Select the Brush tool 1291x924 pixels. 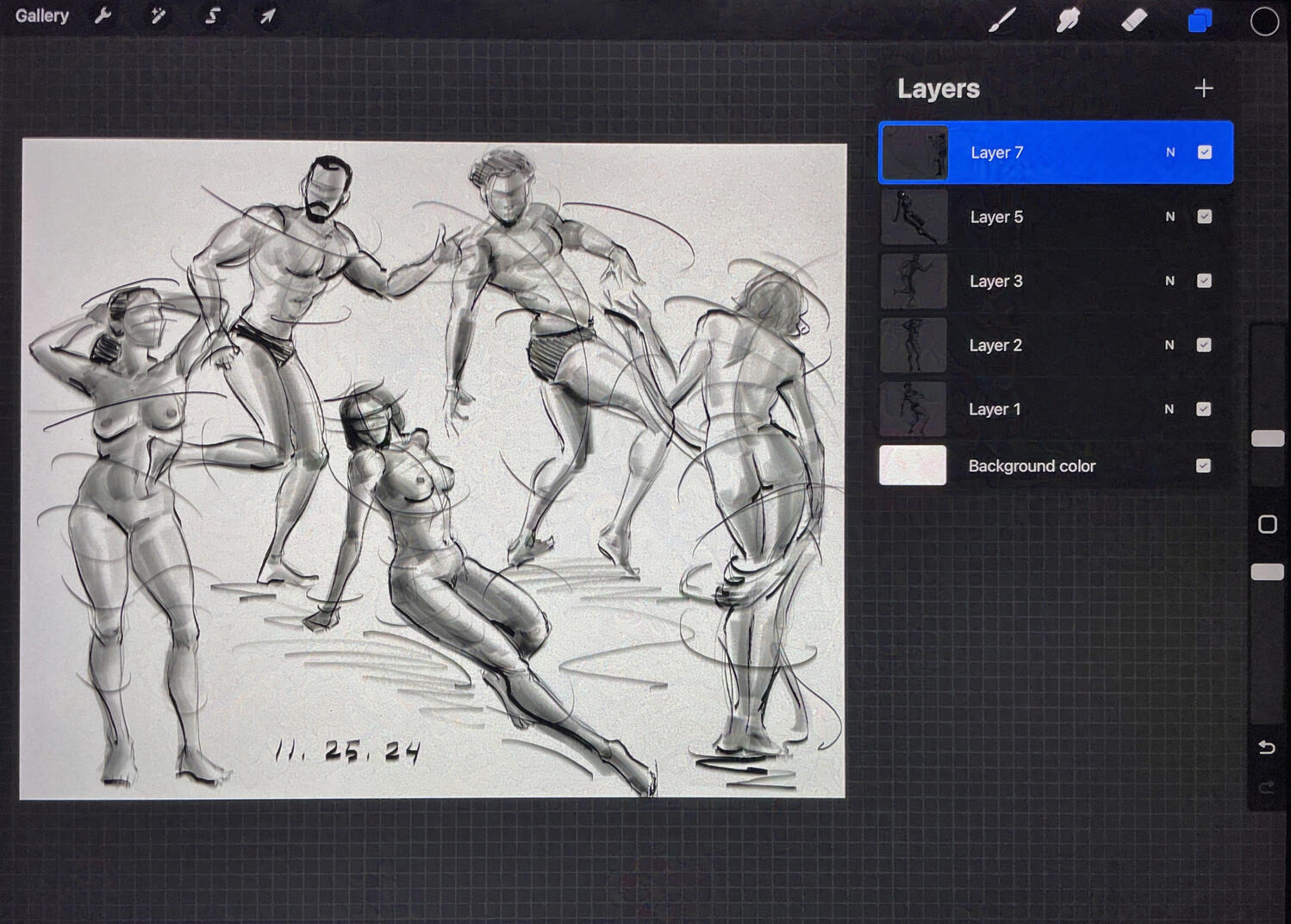1001,20
